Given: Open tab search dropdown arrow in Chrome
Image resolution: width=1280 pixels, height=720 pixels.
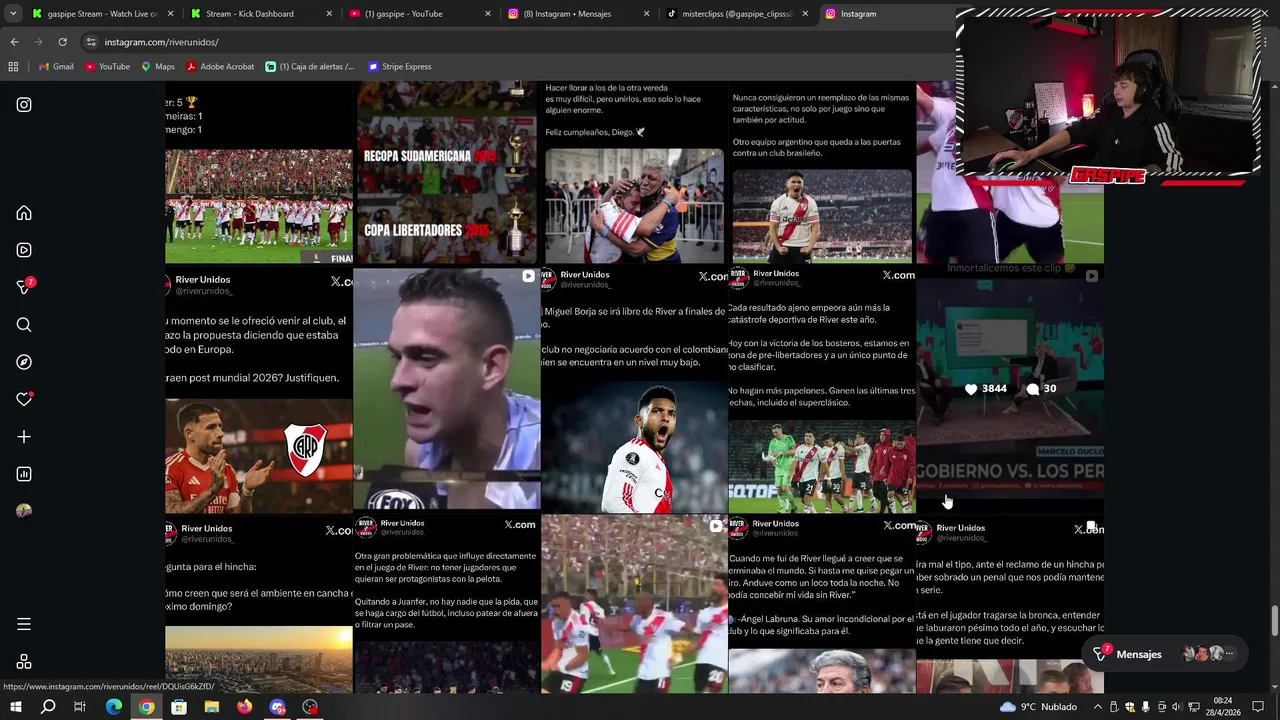Looking at the screenshot, I should (x=13, y=14).
